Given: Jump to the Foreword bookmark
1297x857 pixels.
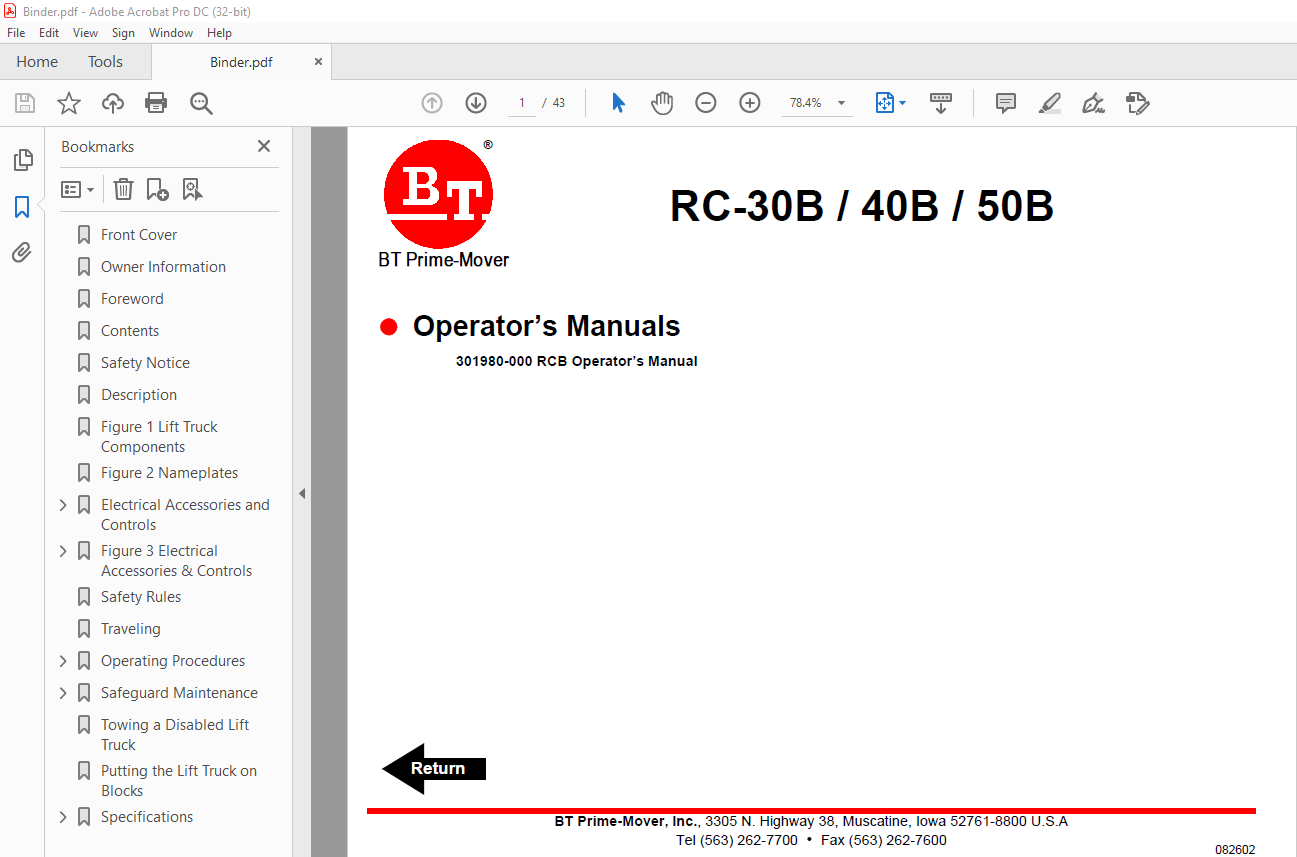Looking at the screenshot, I should pos(132,299).
